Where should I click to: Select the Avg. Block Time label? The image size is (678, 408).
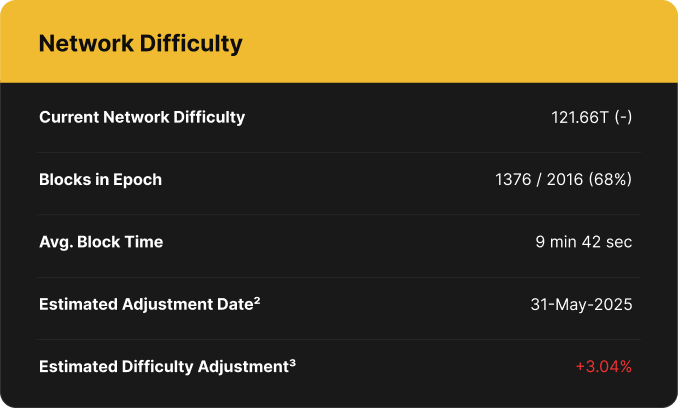(101, 242)
